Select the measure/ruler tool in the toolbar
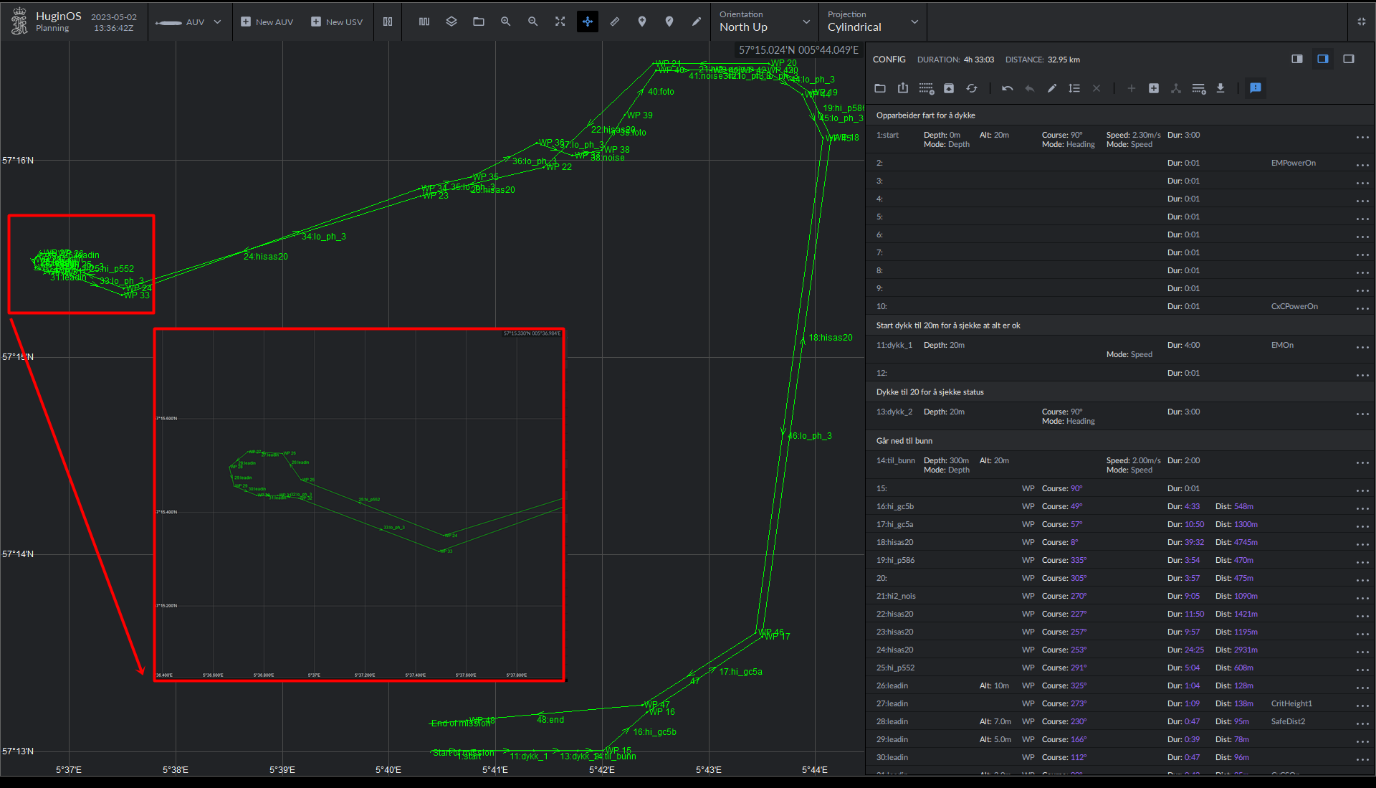1376x788 pixels. (x=615, y=21)
